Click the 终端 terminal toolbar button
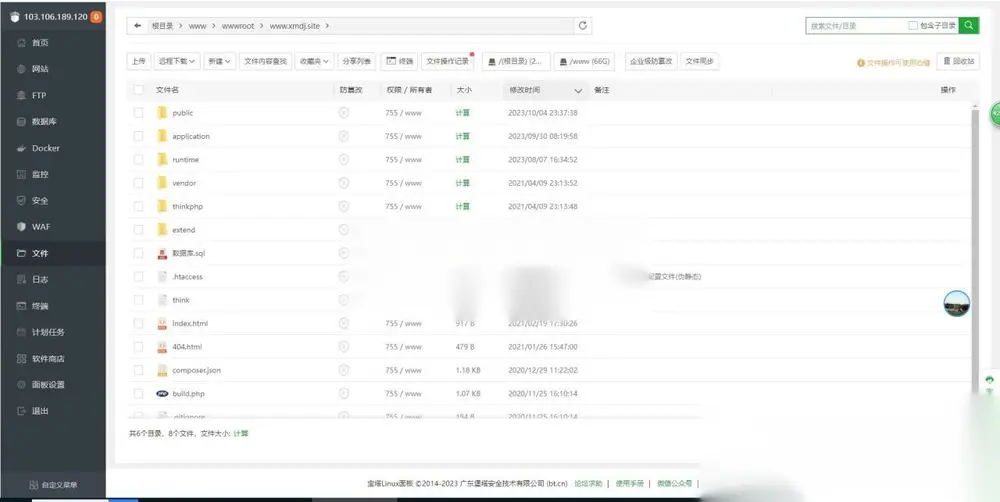 (x=400, y=61)
